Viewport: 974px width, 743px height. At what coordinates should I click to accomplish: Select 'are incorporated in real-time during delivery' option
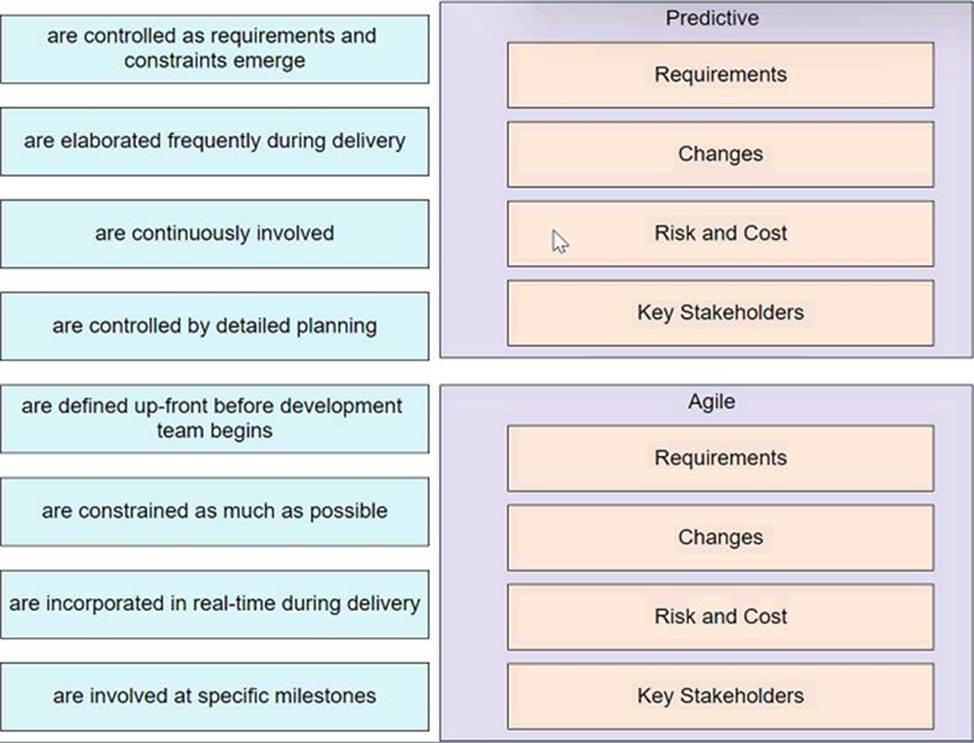pos(214,604)
